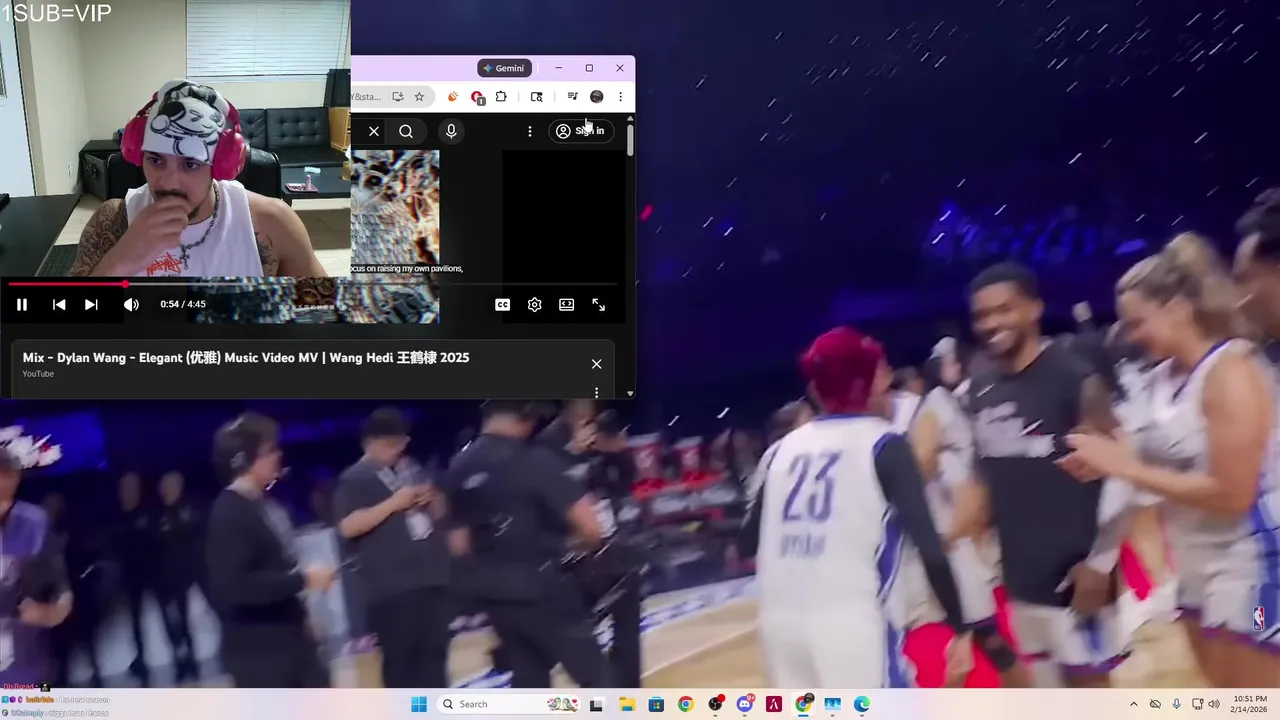
Task: Open Microsoft Edge from the taskbar
Action: tap(862, 704)
